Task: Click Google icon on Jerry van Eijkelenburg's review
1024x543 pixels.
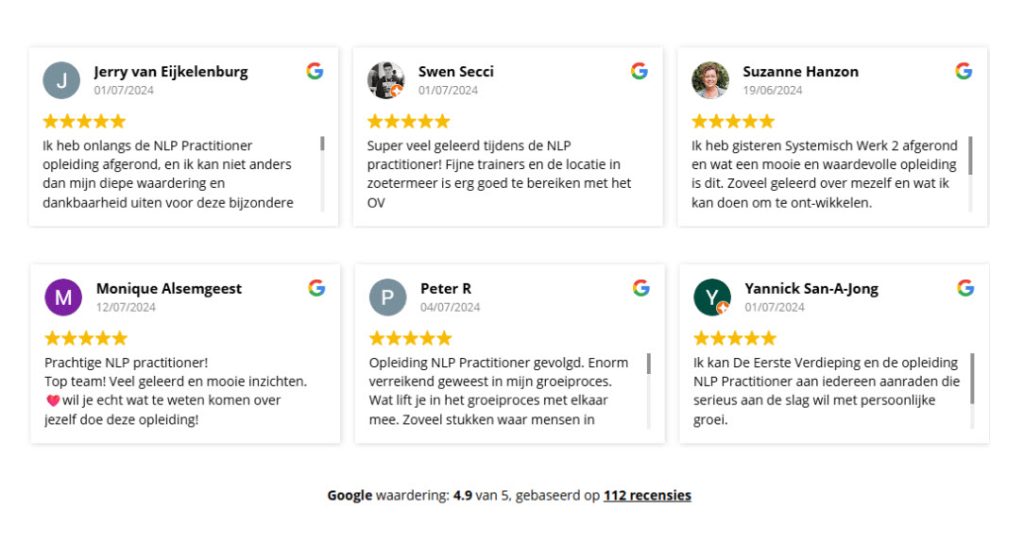Action: click(315, 71)
